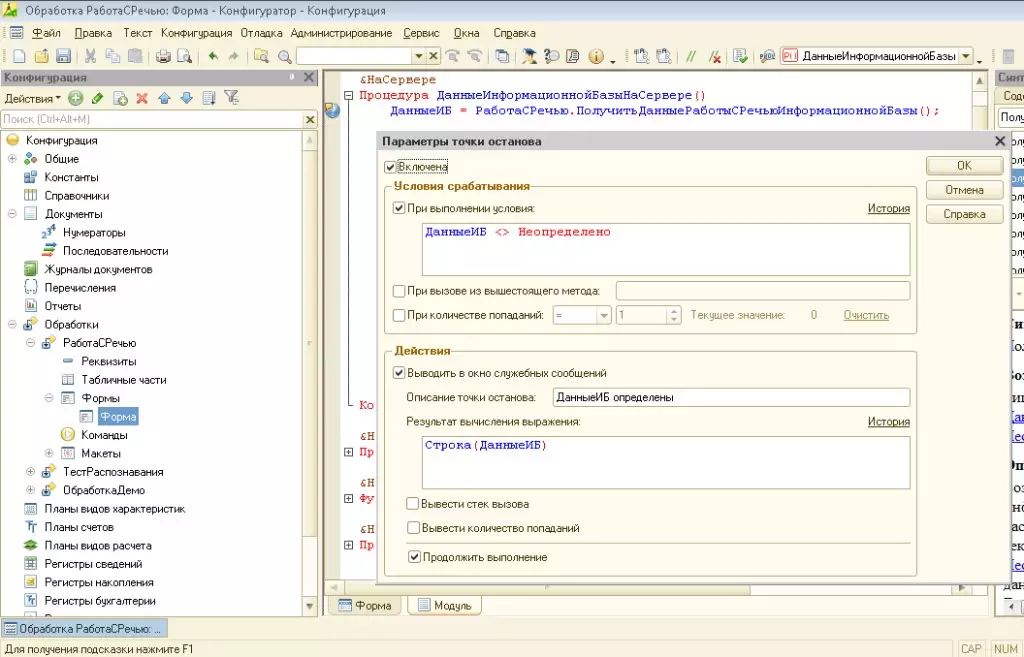Screen dimensions: 1024x657
Task: Enable the Вывести стек вызова checkbox
Action: (x=413, y=504)
